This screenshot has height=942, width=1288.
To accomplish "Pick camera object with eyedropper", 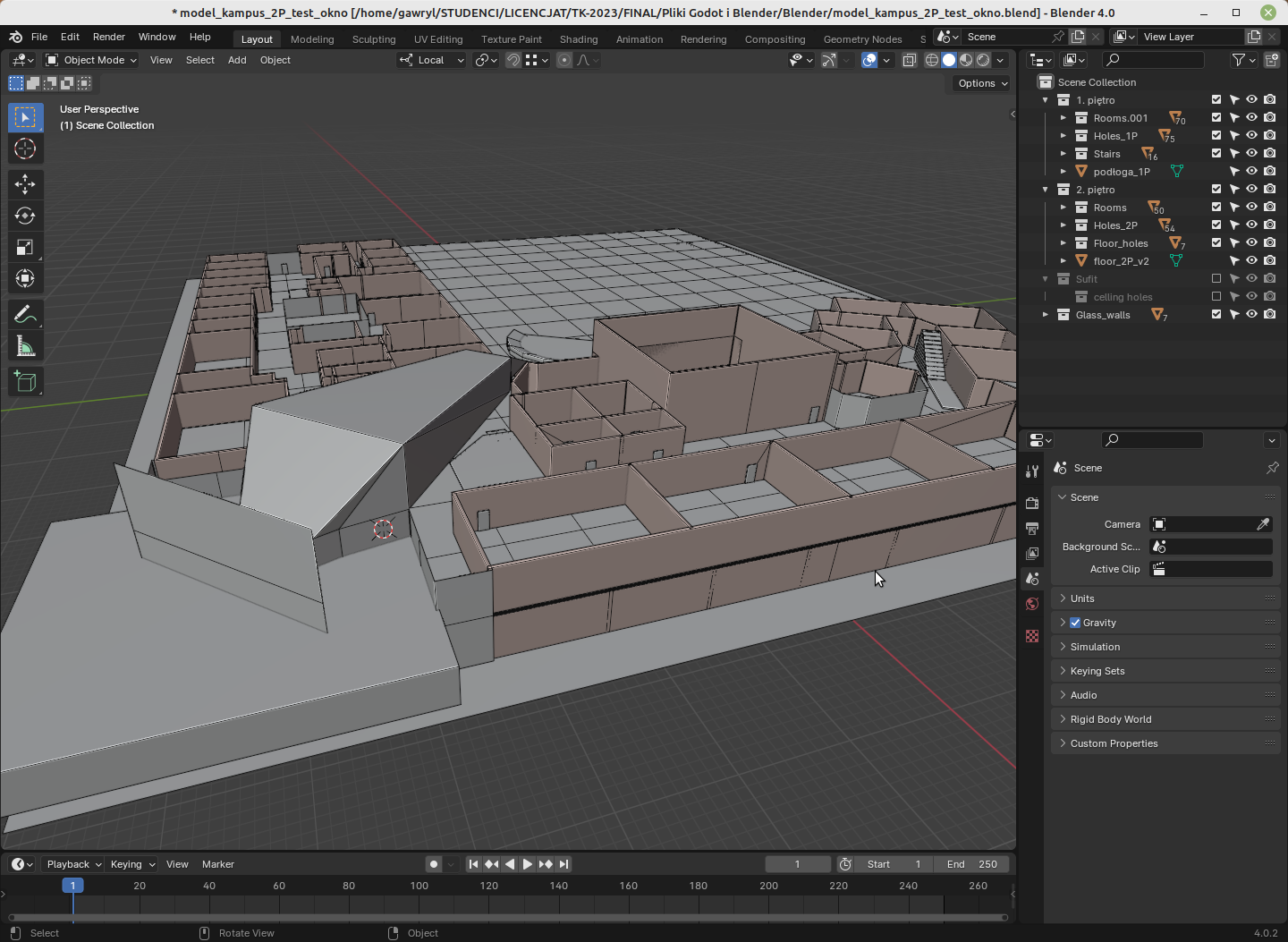I will (x=1263, y=524).
